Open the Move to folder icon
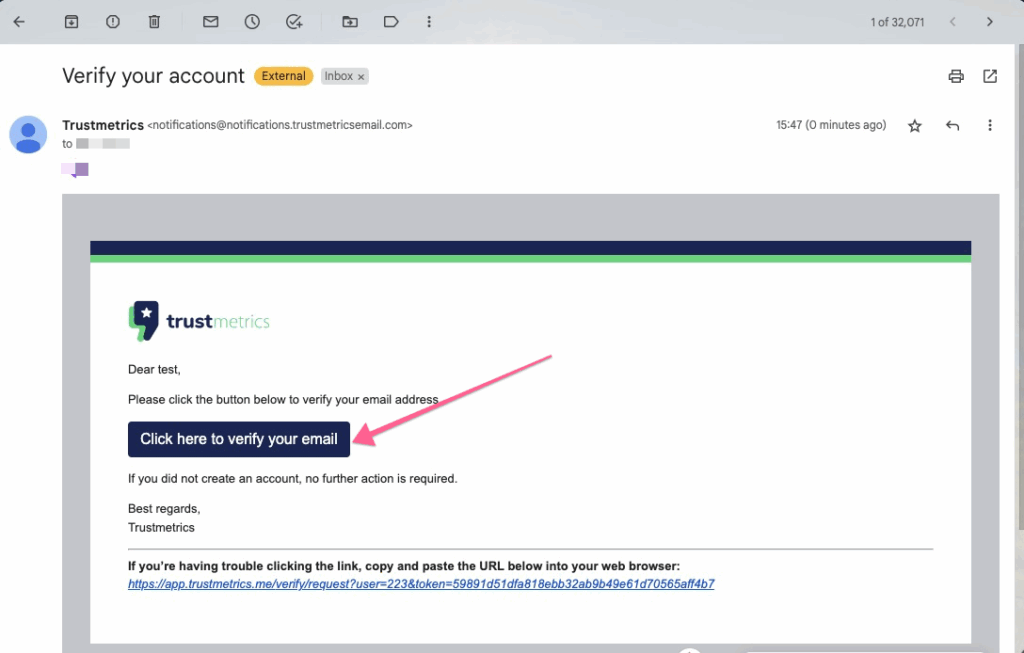The width and height of the screenshot is (1024, 653). [349, 21]
